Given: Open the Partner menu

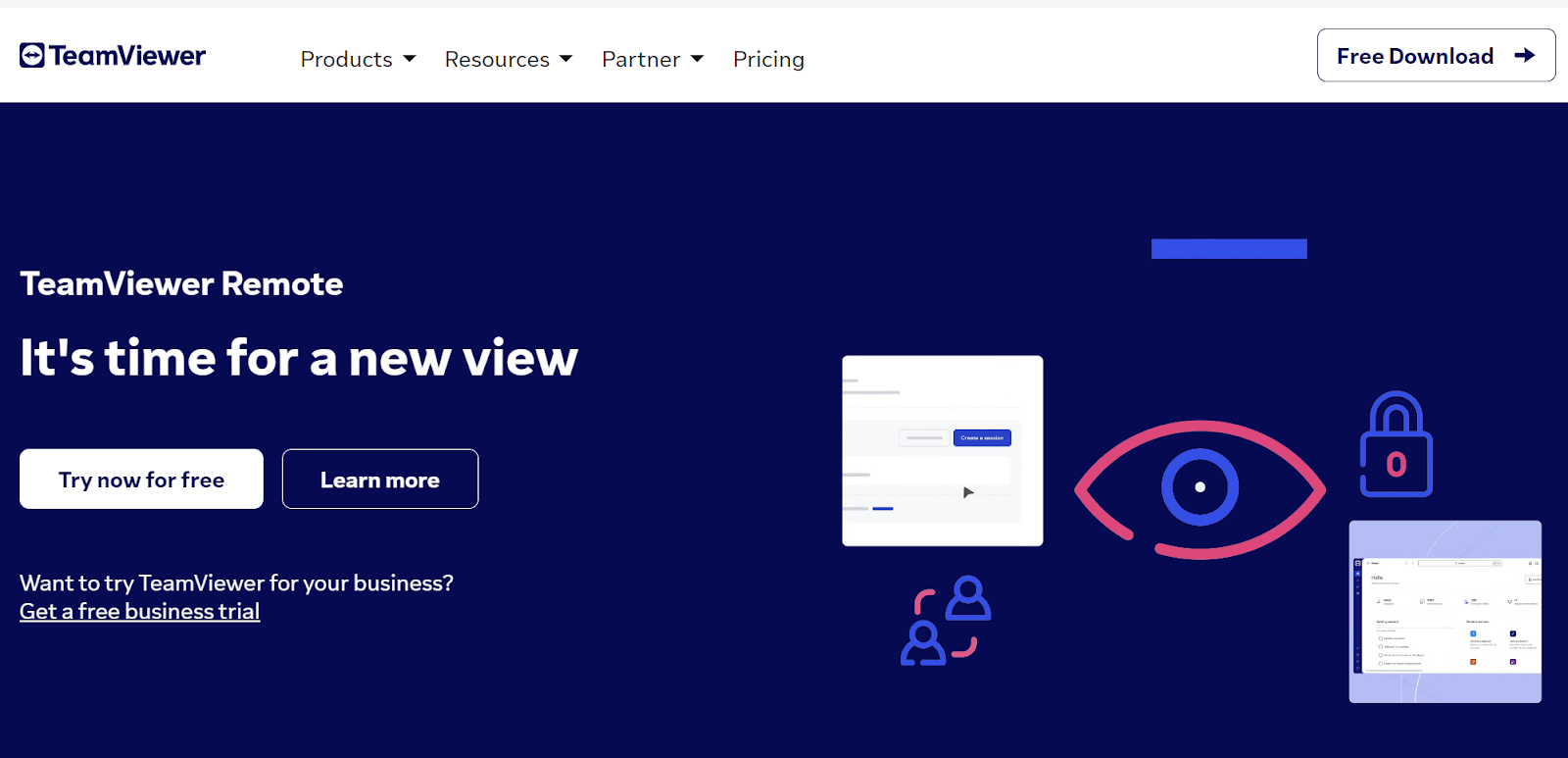Looking at the screenshot, I should coord(653,59).
